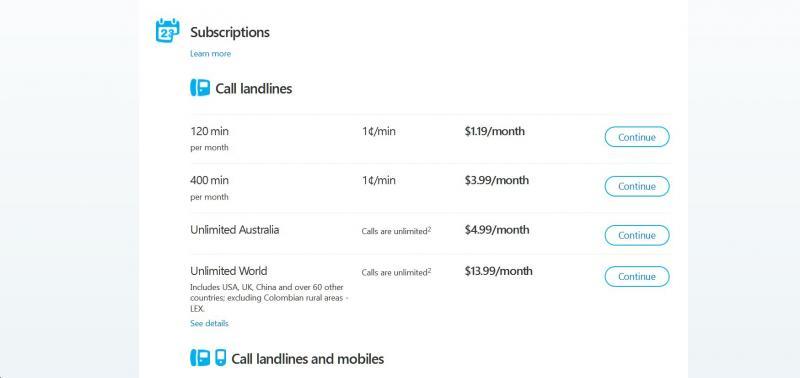Screen dimensions: 800x378
Task: Select the $3.99/month price
Action: pyautogui.click(x=496, y=180)
